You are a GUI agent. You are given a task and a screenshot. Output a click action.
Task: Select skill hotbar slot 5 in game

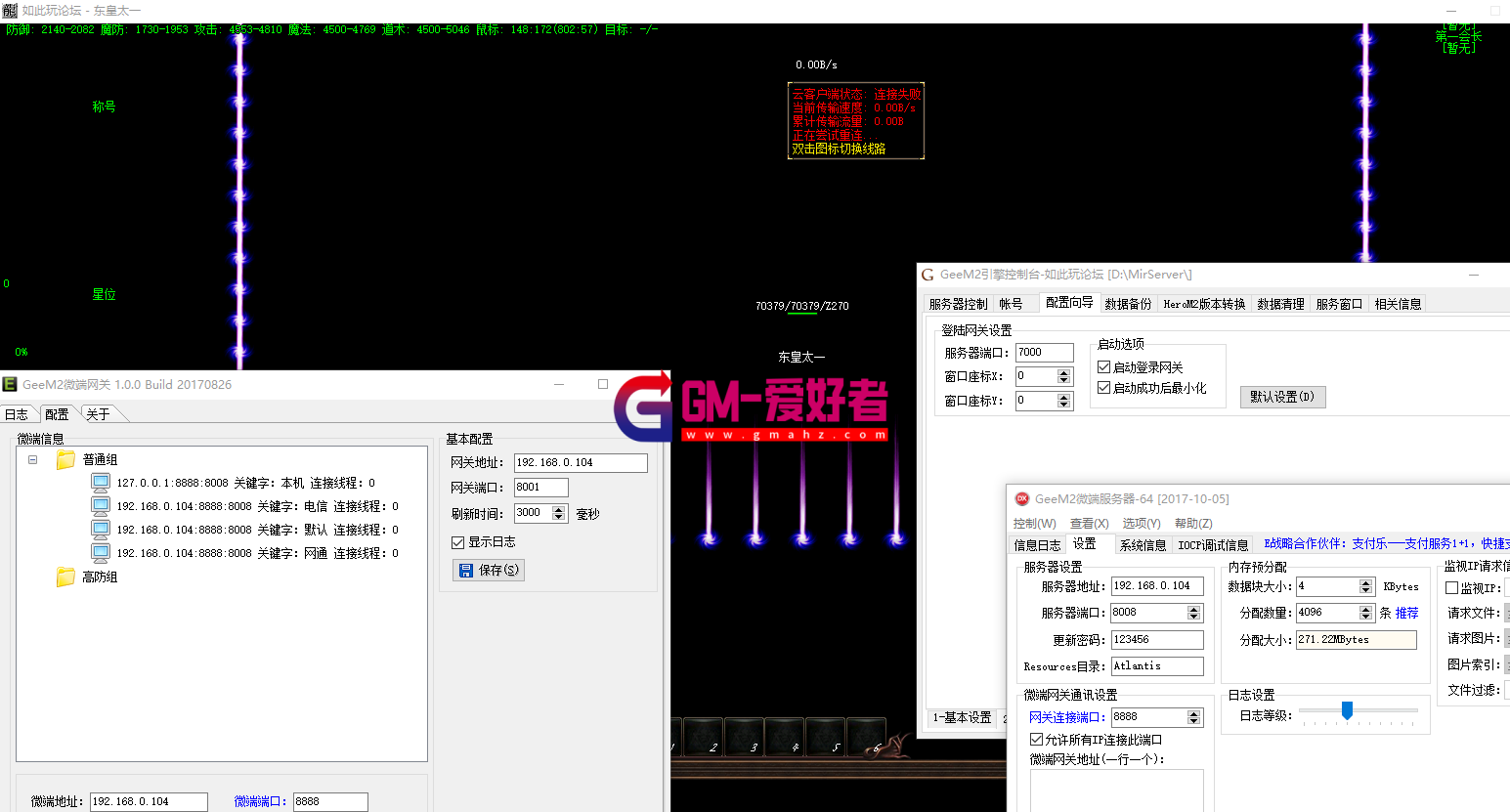click(x=826, y=736)
